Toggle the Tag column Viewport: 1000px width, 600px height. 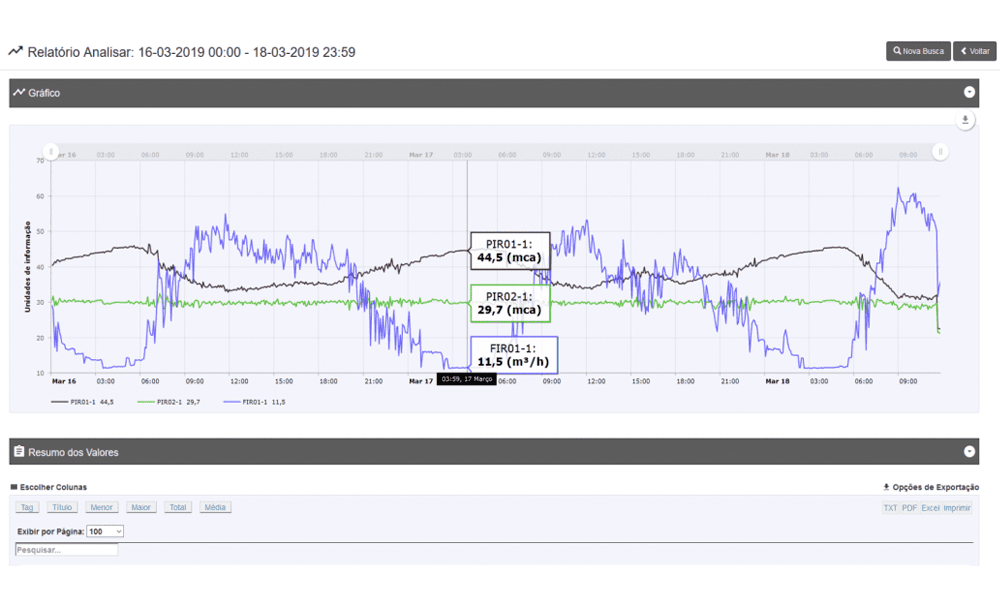28,508
